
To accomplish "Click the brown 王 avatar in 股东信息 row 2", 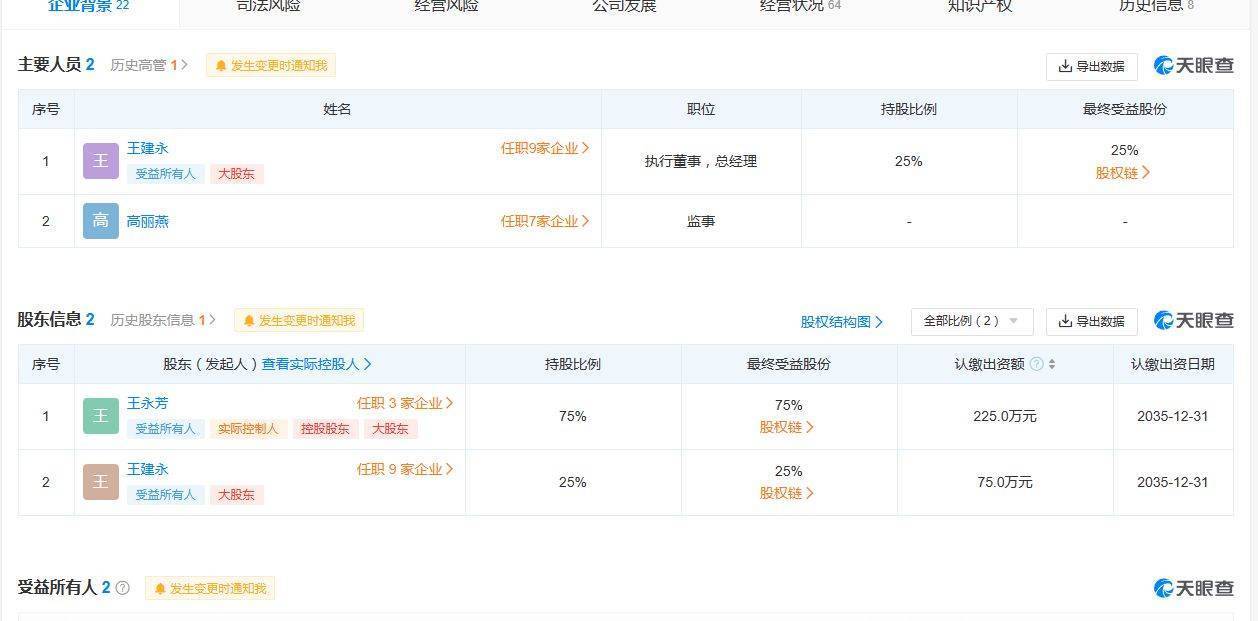I will (101, 482).
